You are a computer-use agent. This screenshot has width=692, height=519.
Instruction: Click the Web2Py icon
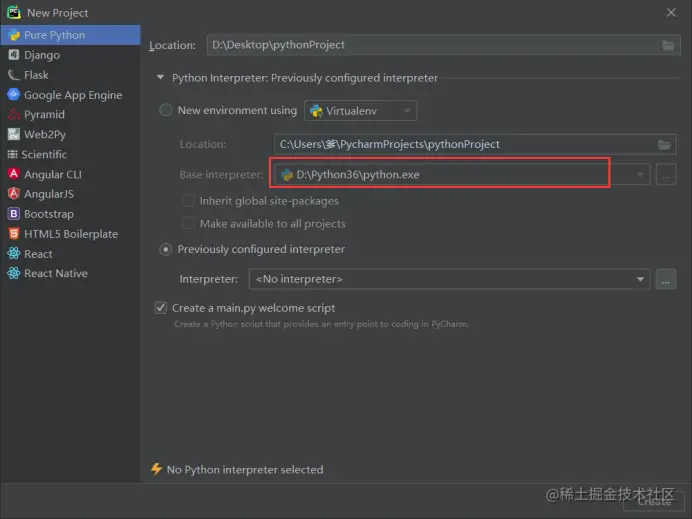(14, 134)
